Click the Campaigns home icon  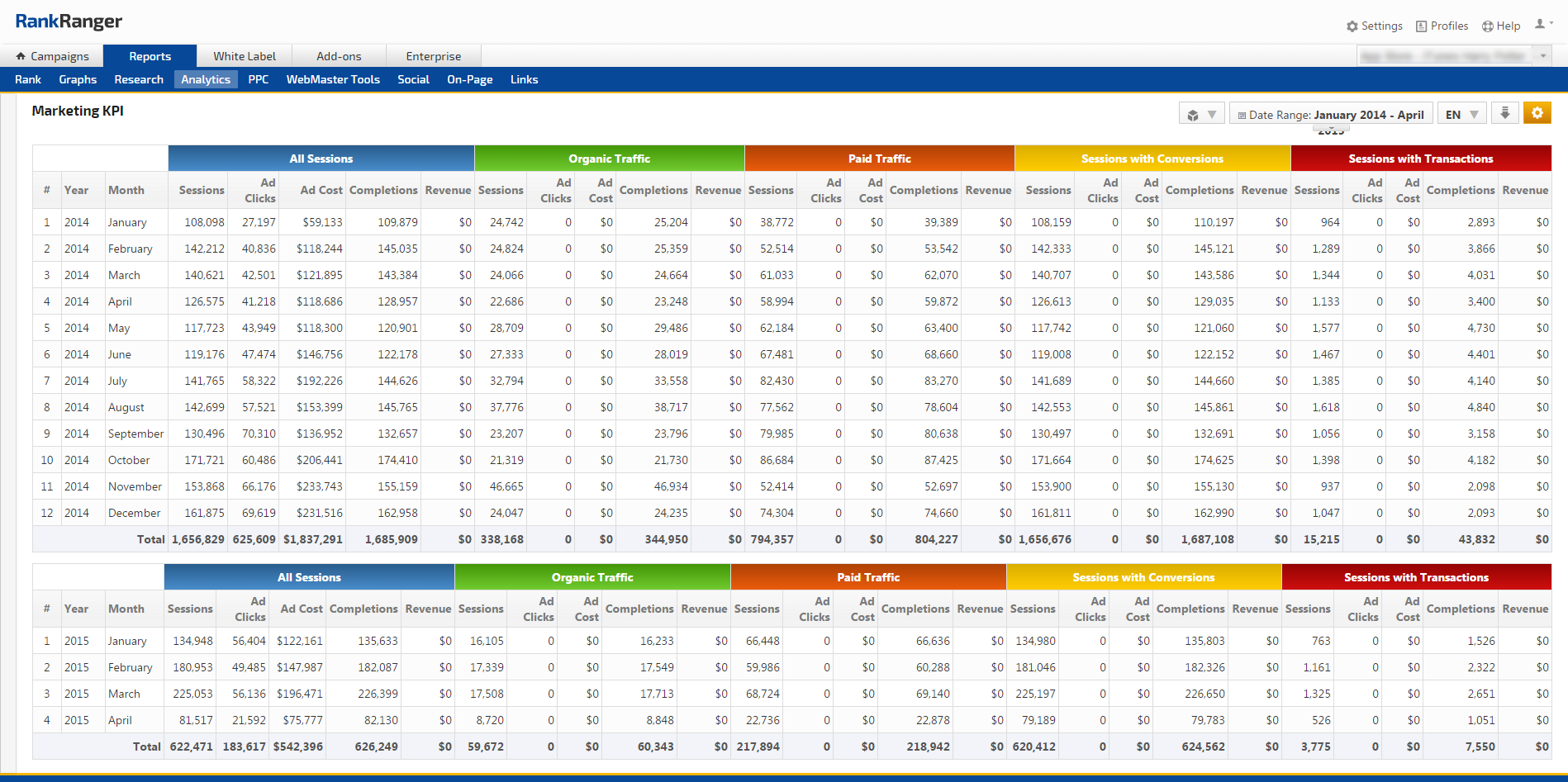(21, 56)
